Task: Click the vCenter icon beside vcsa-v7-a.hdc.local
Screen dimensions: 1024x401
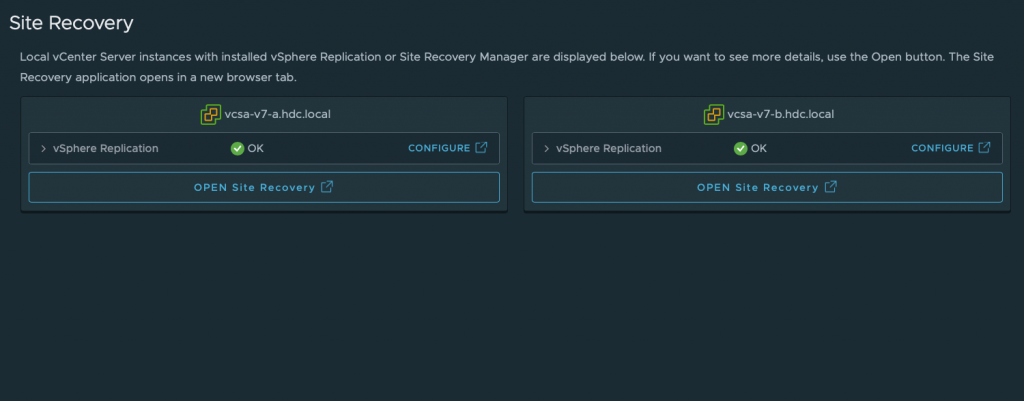Action: pyautogui.click(x=210, y=115)
